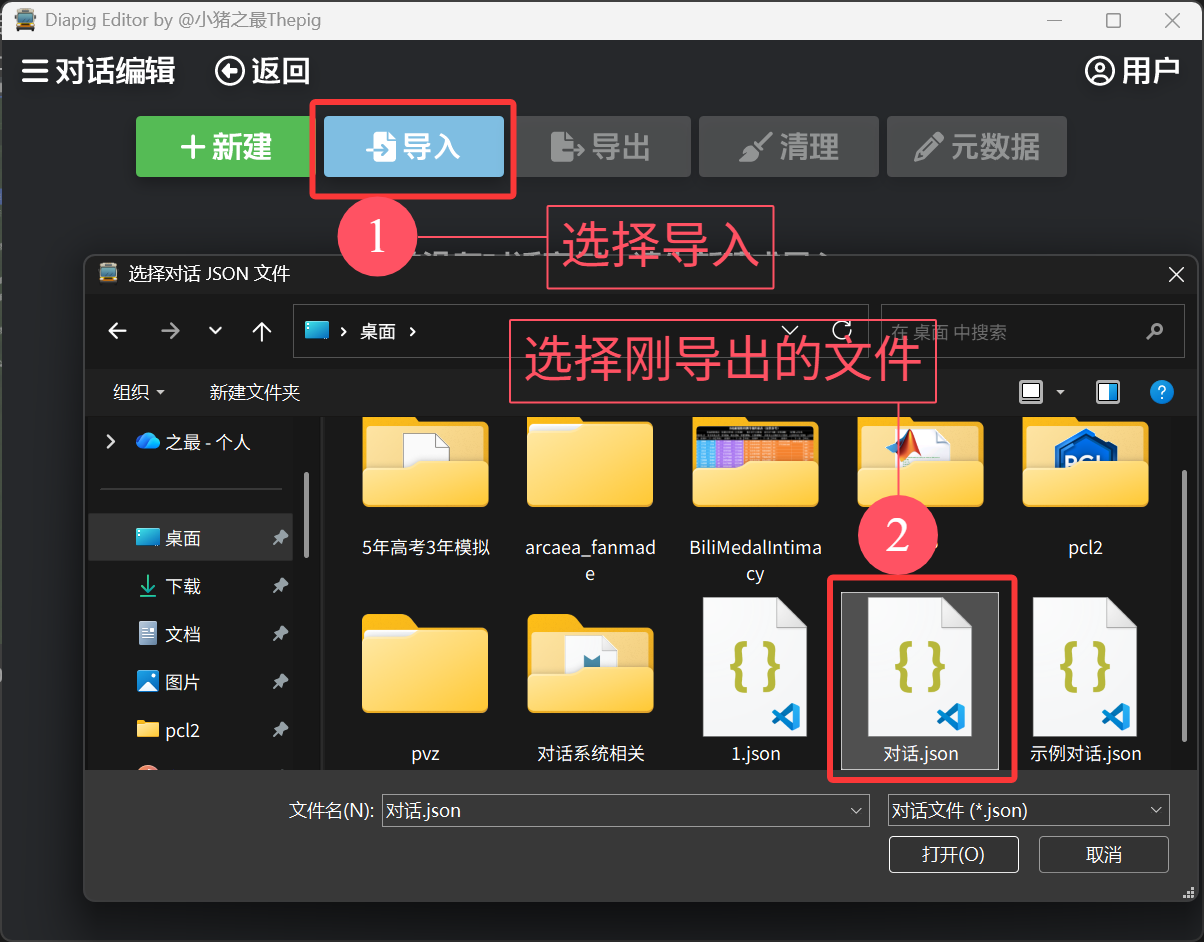Click 新建文件夹 in toolbar
Image resolution: width=1204 pixels, height=942 pixels.
point(254,392)
